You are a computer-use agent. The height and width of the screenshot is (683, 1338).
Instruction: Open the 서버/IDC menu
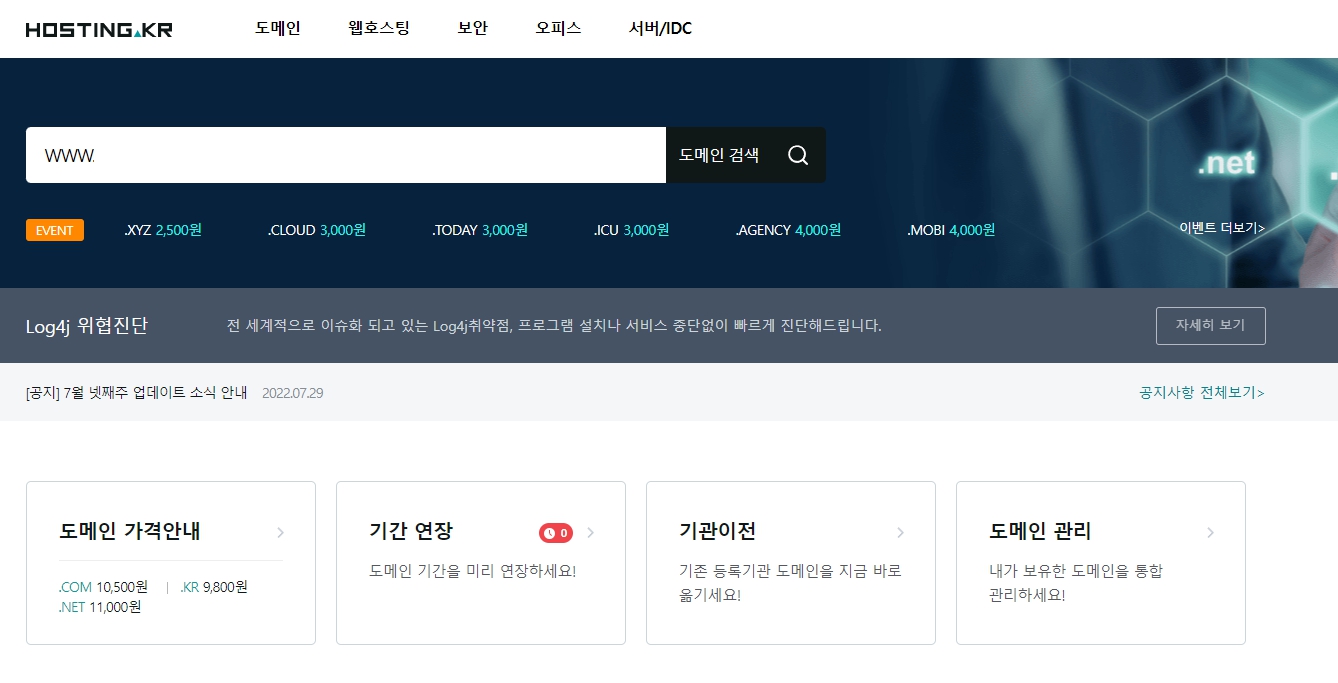point(658,28)
